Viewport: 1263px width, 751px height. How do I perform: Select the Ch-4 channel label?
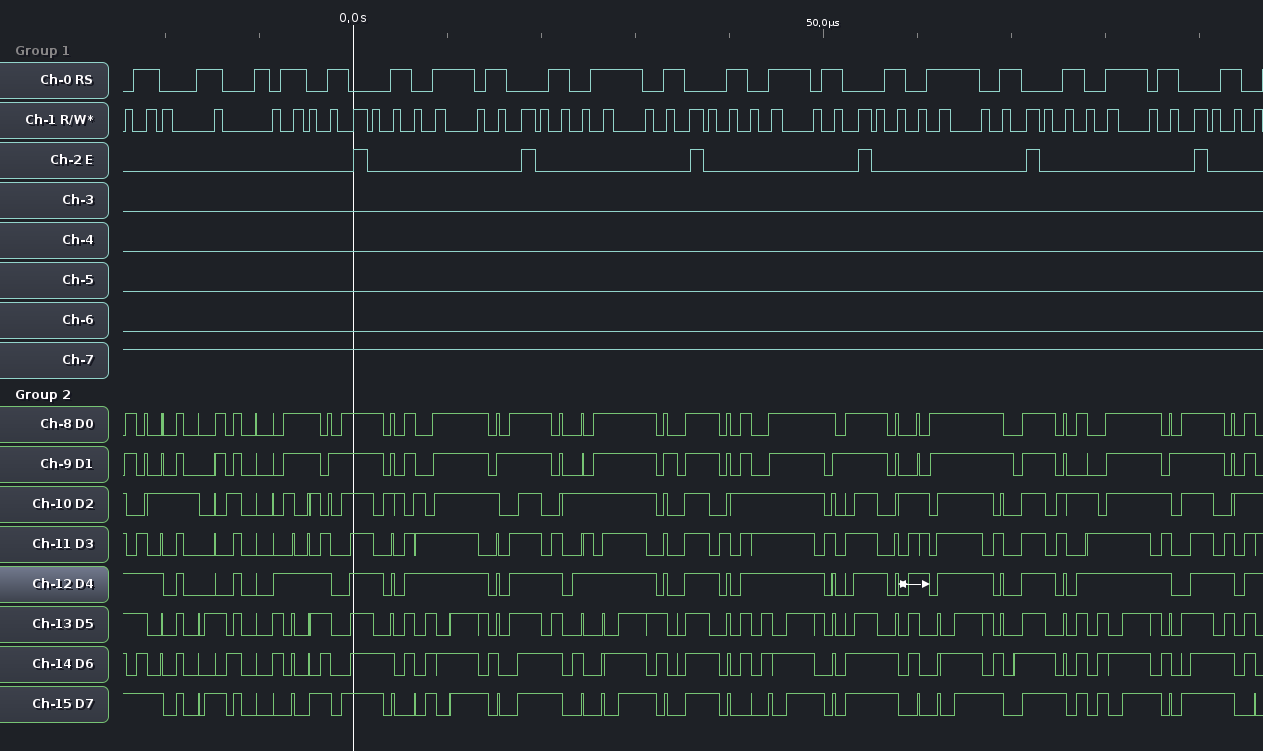click(55, 240)
